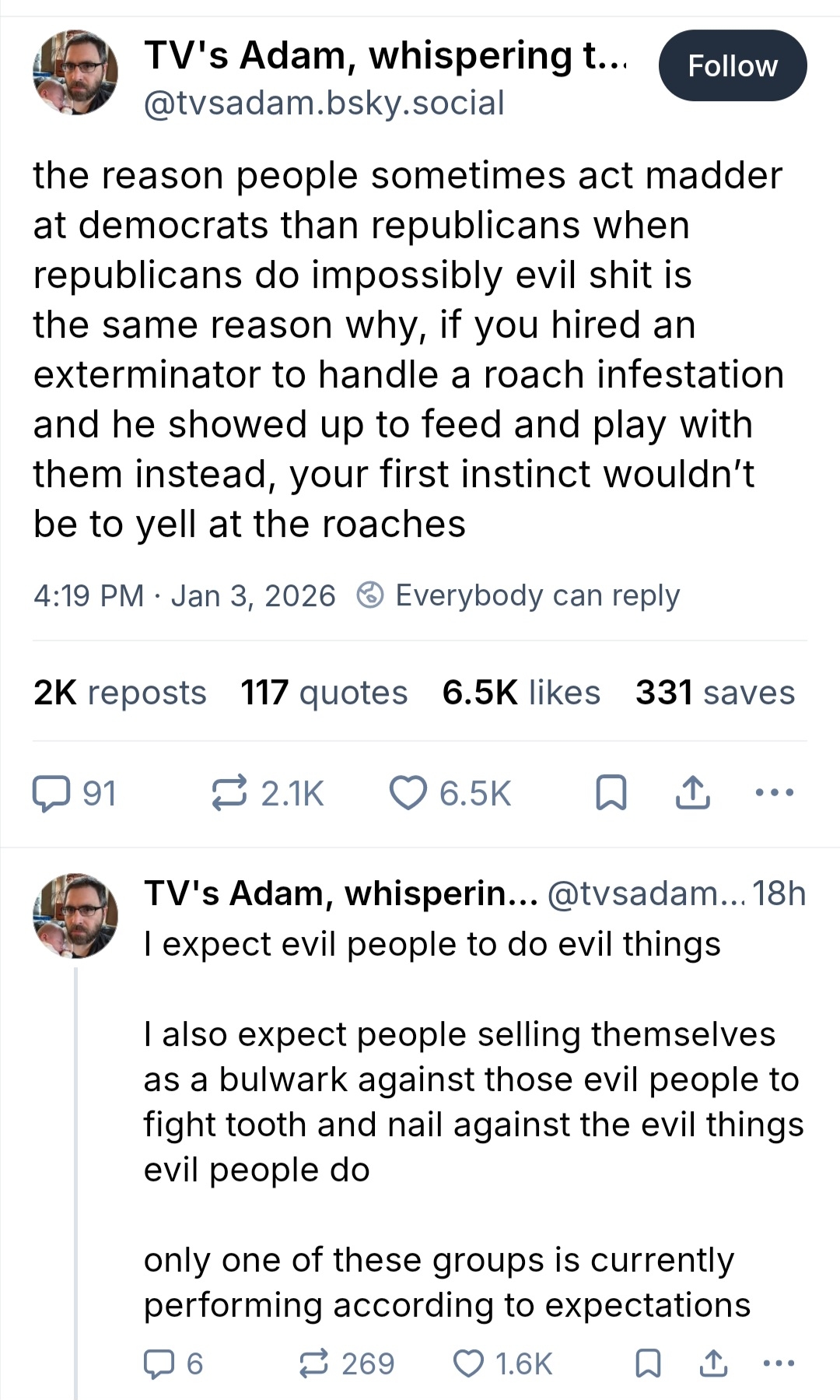
Task: Like the main post with 6.5K likes
Action: click(408, 794)
